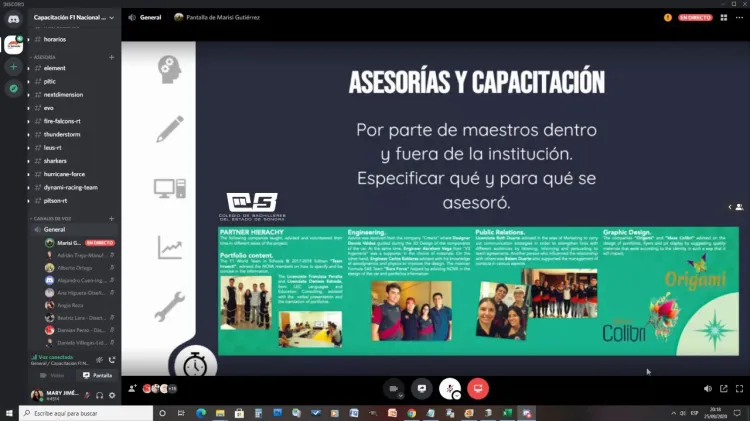
Task: Expand arrow beside sharkers channel
Action: pos(29,161)
